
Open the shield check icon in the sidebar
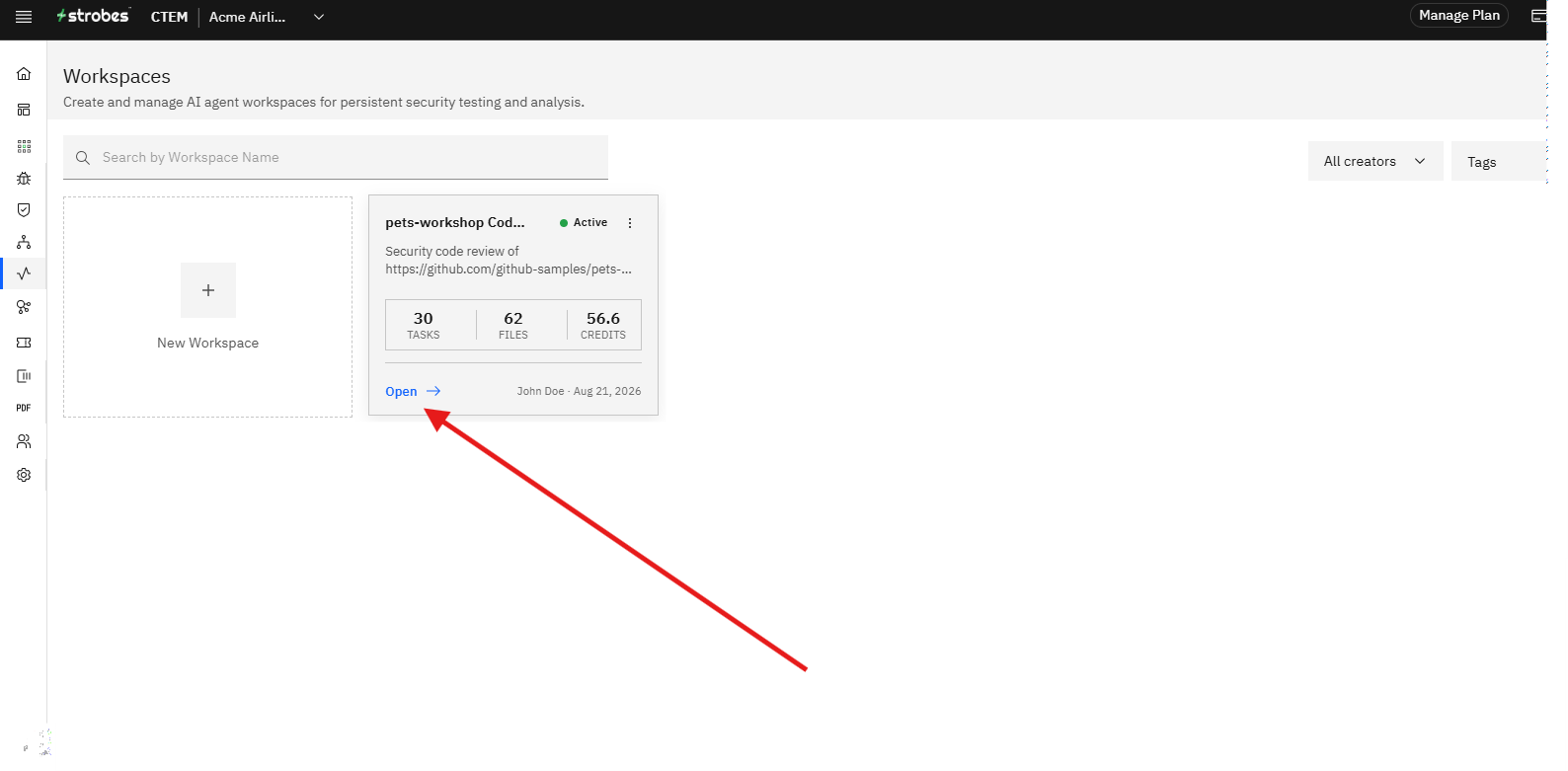24,210
